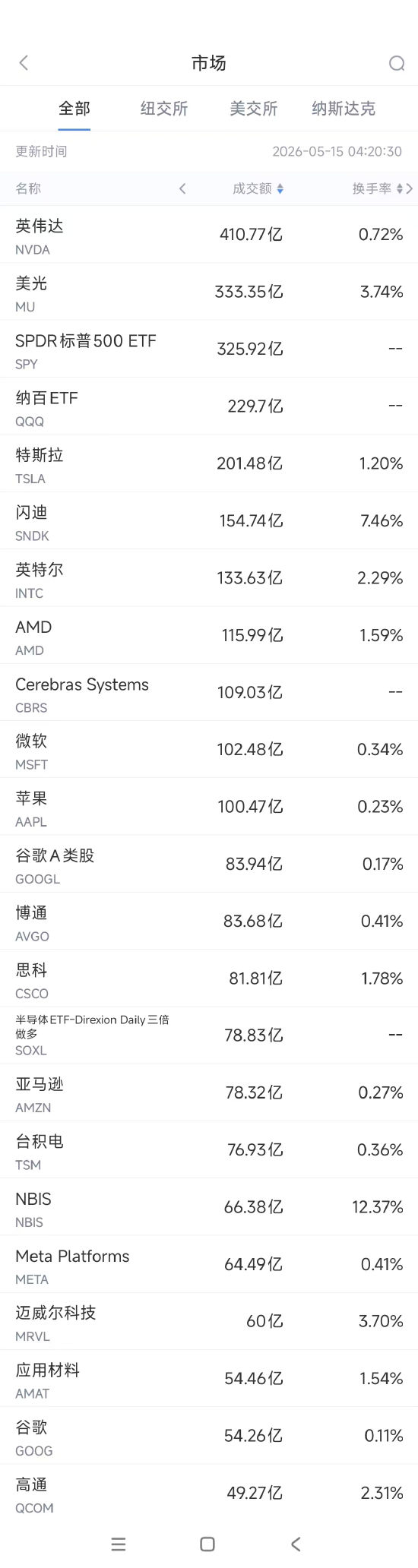Sort by 换手率 column arrows
The width and height of the screenshot is (418, 1568).
(400, 188)
